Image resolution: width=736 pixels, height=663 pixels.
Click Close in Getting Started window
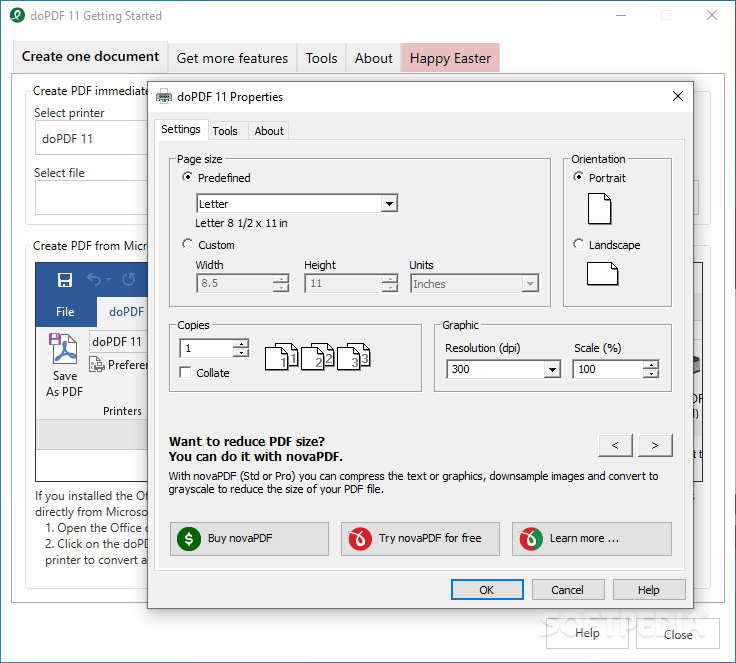[678, 634]
